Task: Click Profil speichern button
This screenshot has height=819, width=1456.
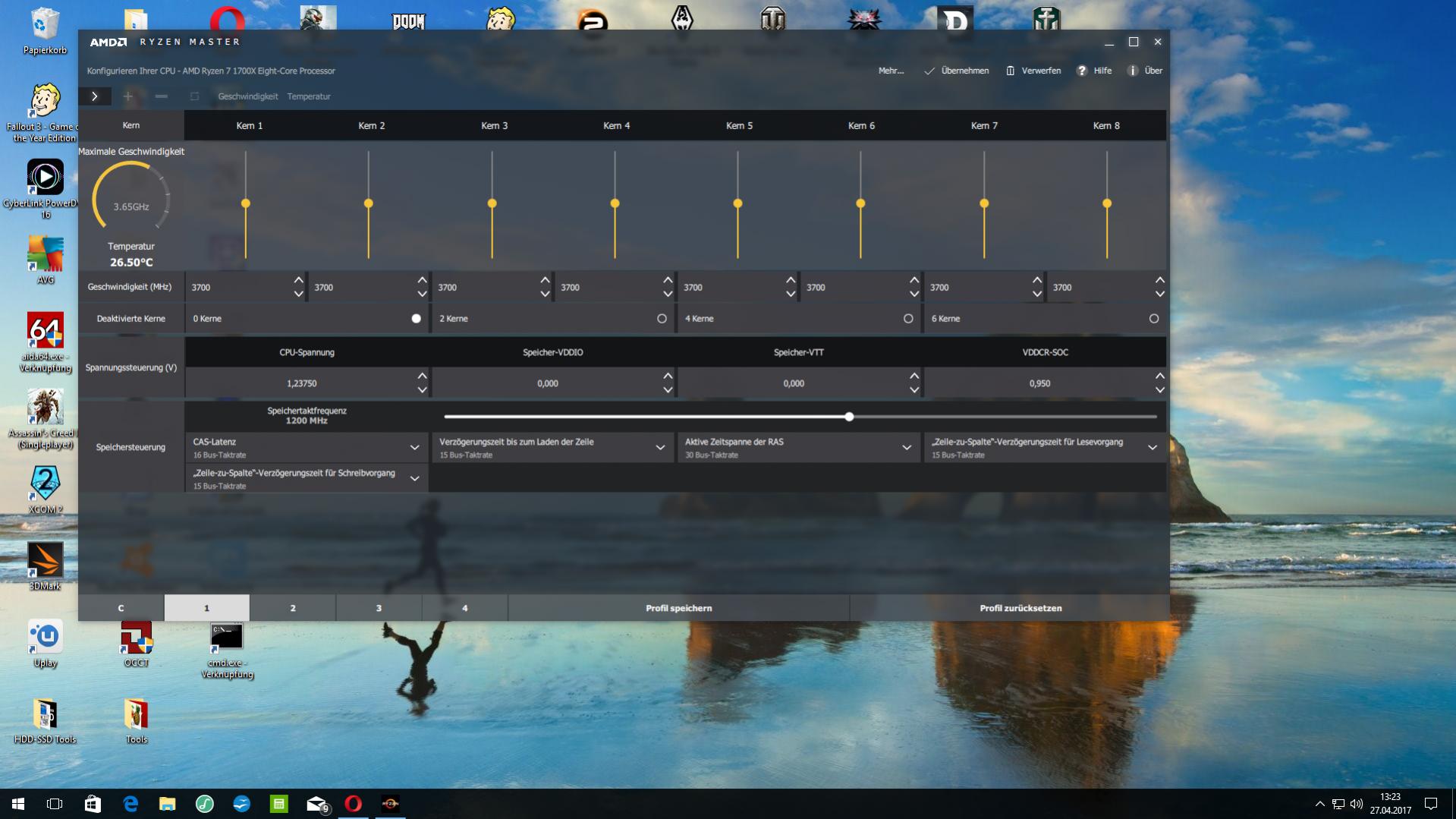Action: (679, 608)
